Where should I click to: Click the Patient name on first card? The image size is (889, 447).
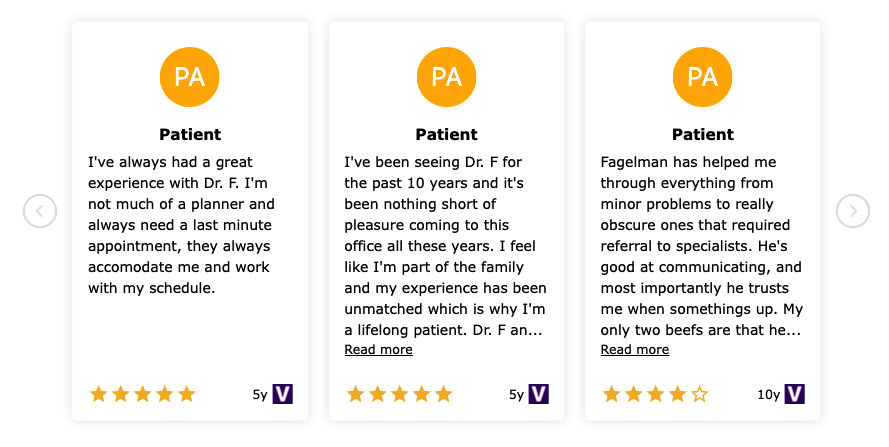click(190, 134)
